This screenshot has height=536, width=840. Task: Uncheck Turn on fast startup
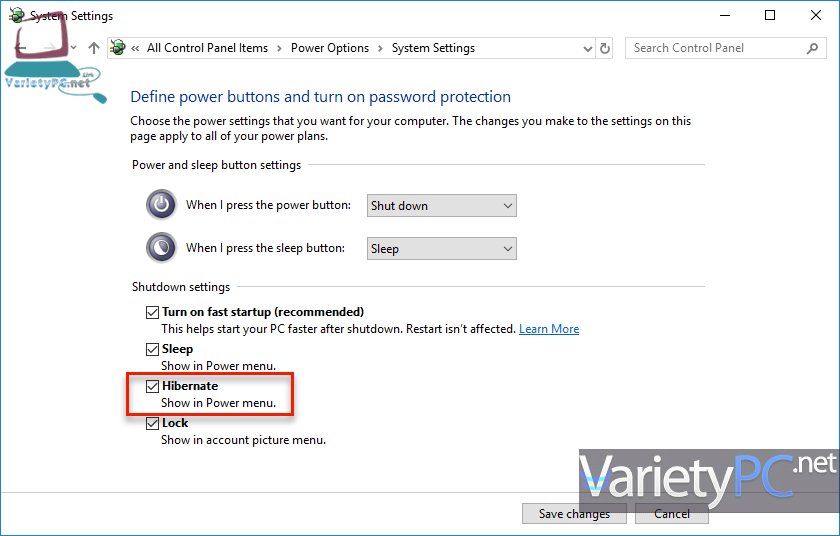pos(153,312)
